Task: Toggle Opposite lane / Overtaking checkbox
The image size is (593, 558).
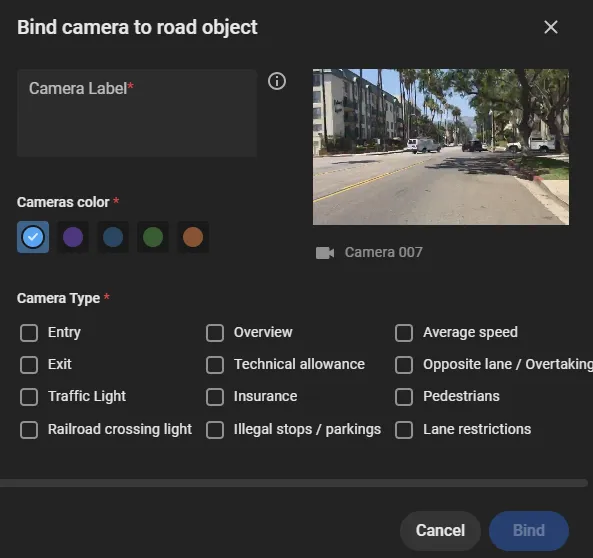Action: click(404, 365)
